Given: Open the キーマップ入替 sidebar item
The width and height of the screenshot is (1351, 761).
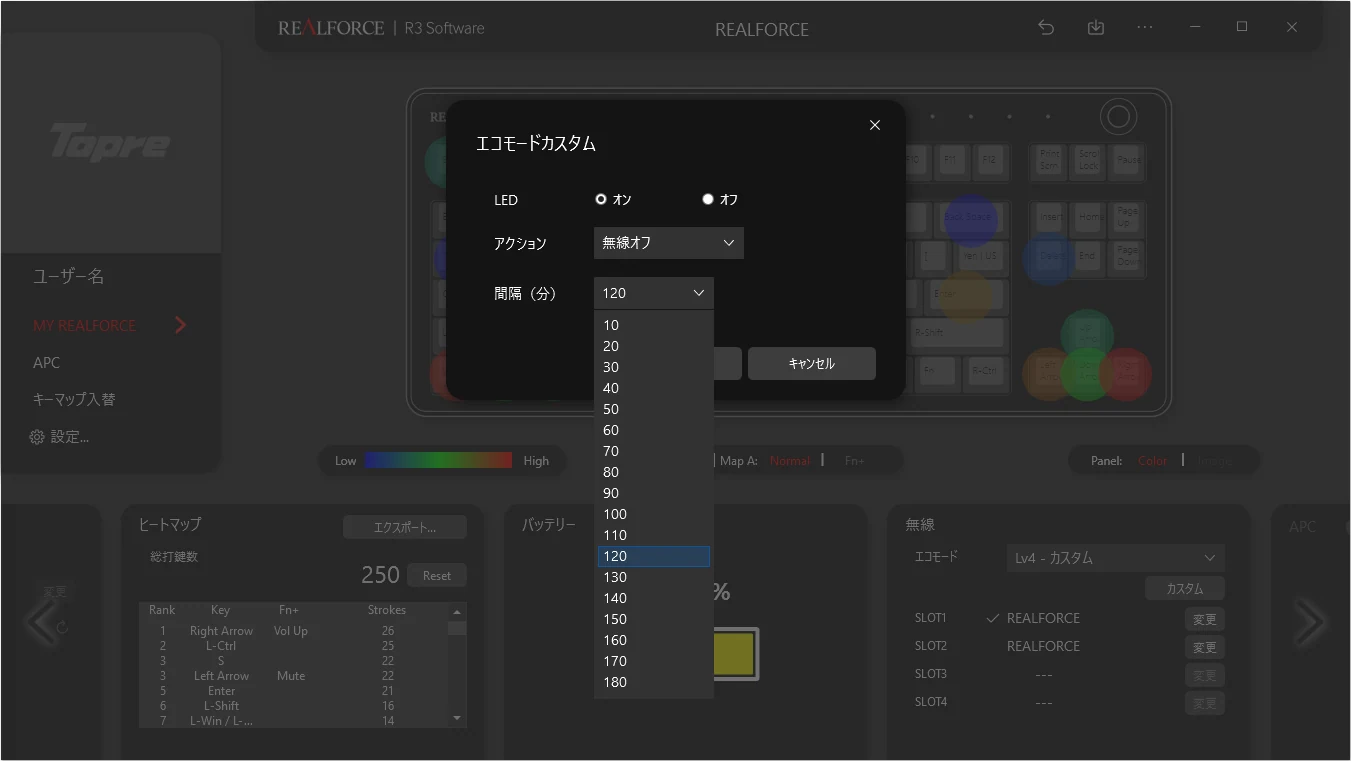Looking at the screenshot, I should coord(74,399).
